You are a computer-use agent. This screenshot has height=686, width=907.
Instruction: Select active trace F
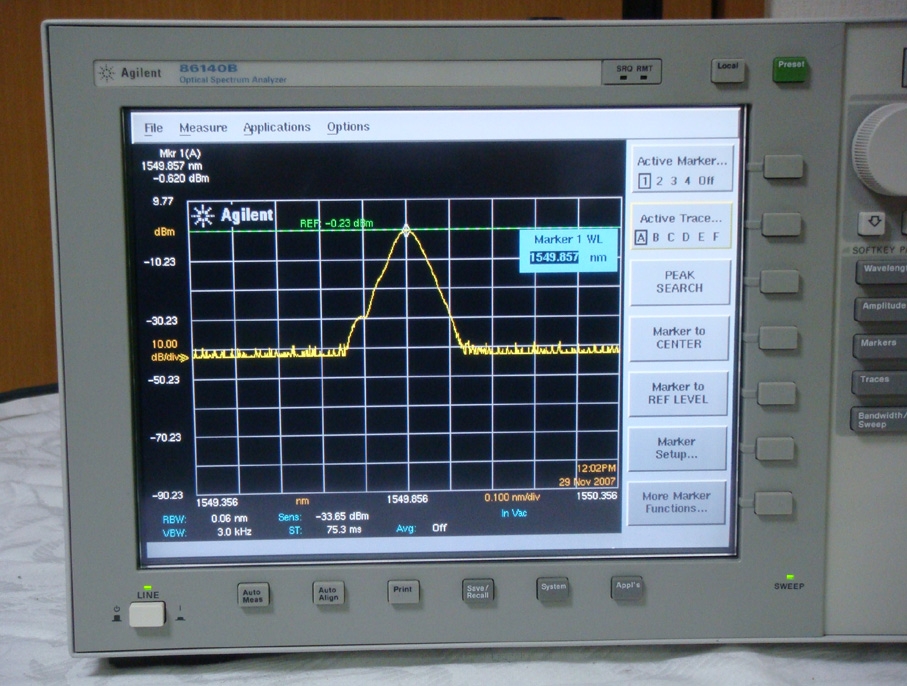click(716, 237)
